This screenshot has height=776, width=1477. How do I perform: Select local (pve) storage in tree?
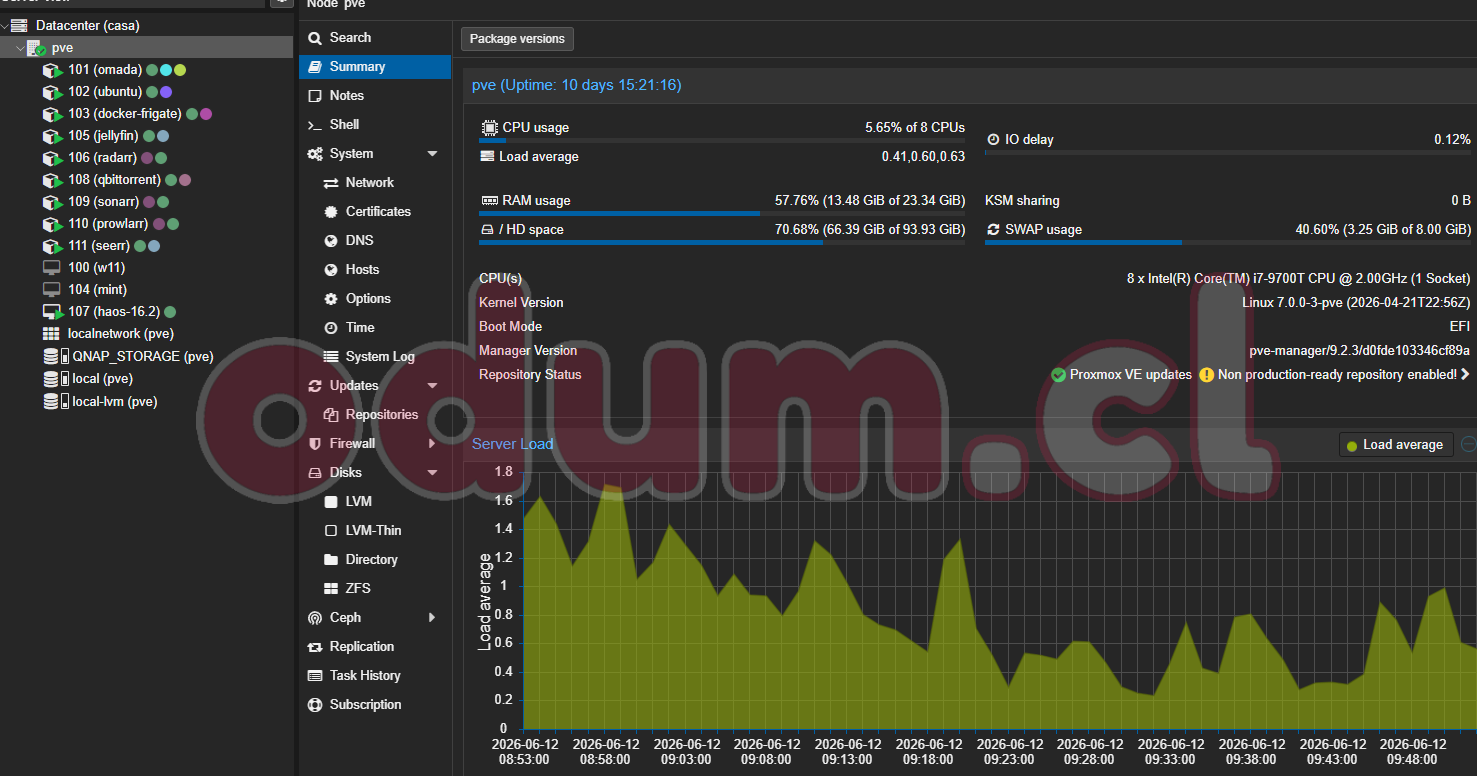click(x=103, y=379)
